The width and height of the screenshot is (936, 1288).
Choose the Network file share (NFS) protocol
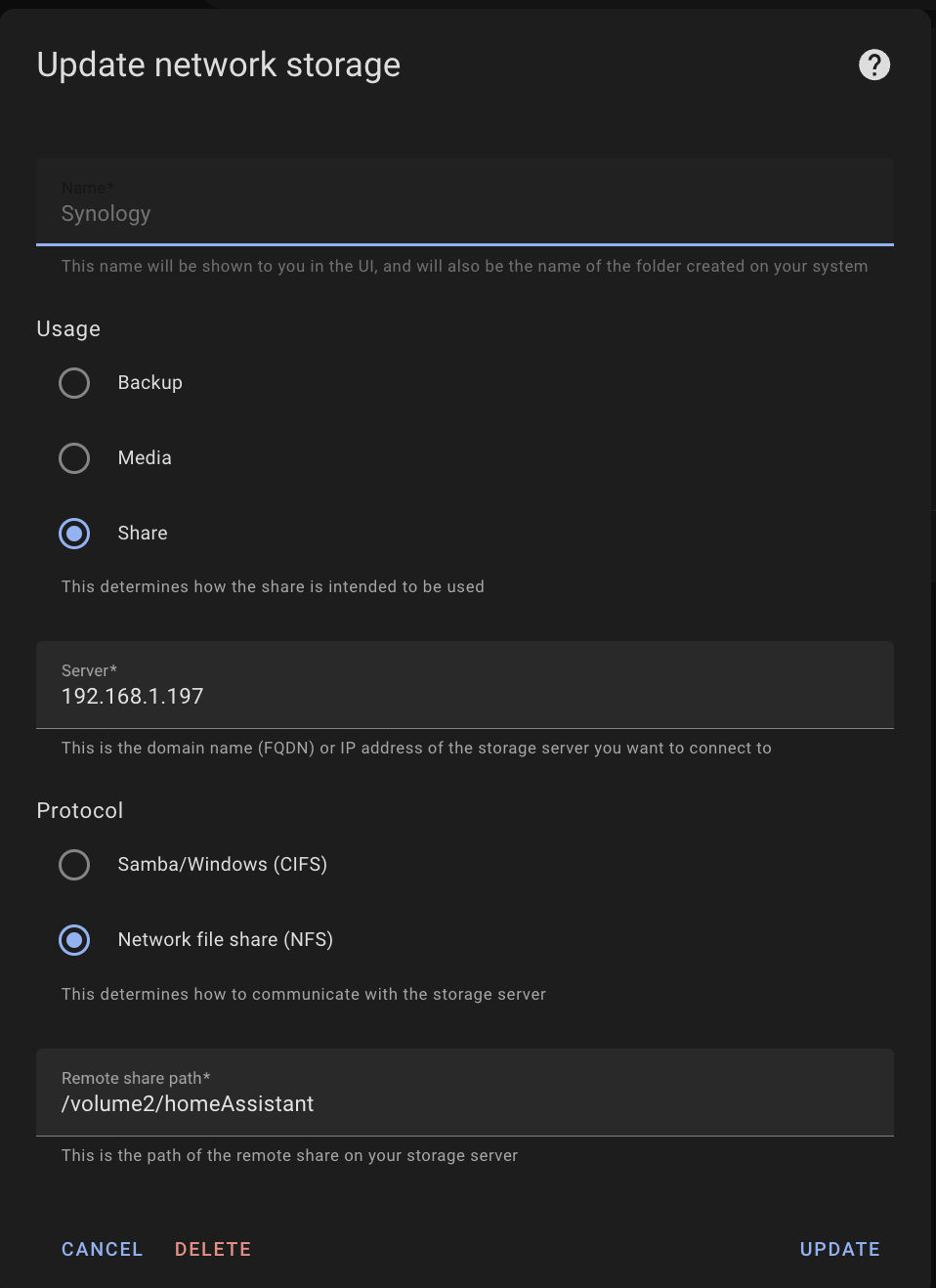coord(74,940)
